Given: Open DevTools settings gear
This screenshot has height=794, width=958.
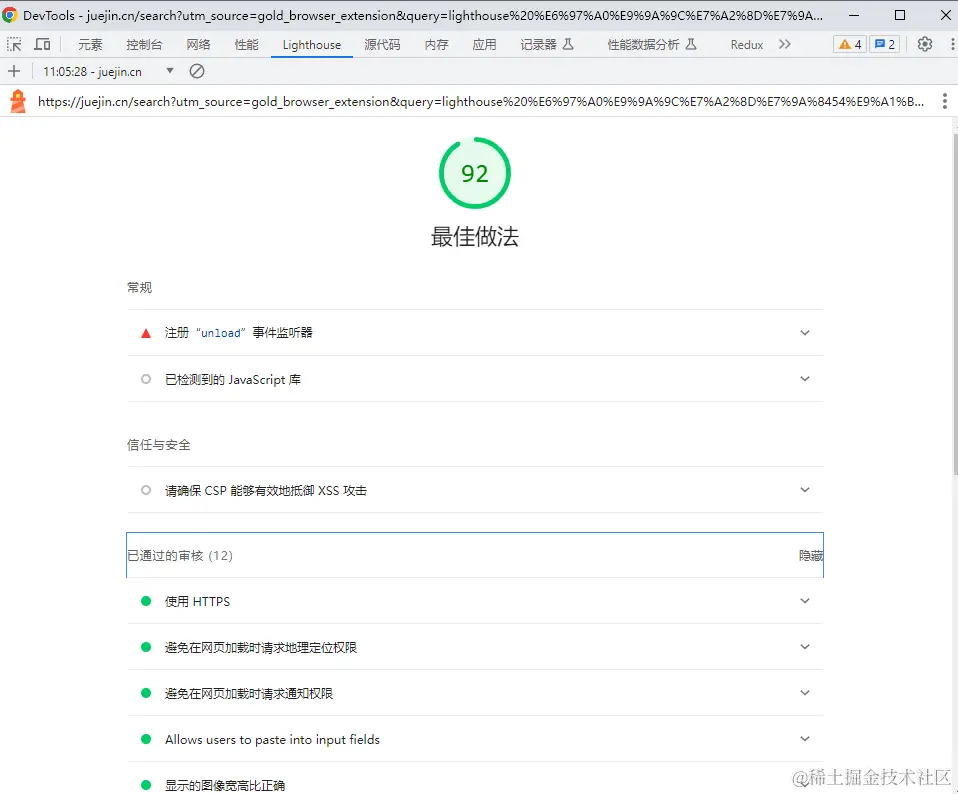Looking at the screenshot, I should point(924,44).
